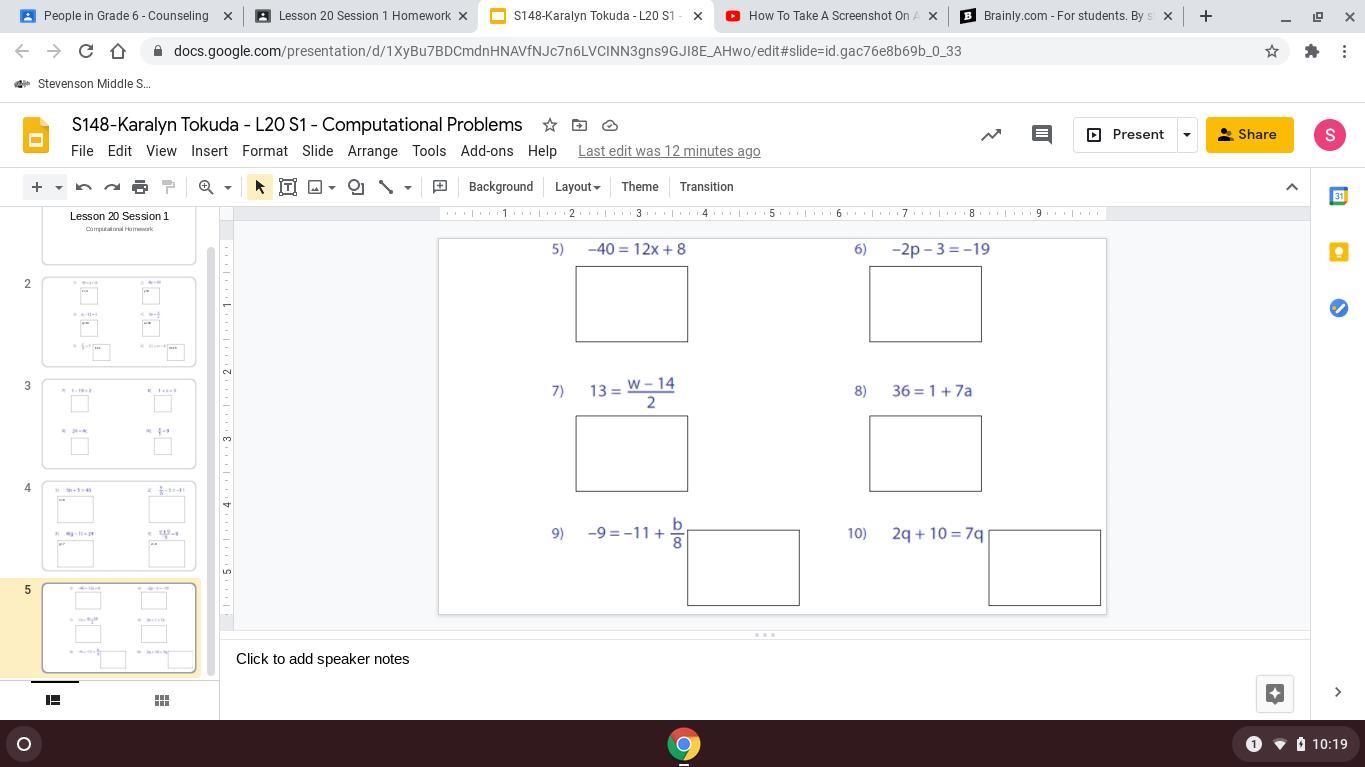The width and height of the screenshot is (1365, 767).
Task: Open the Arrange menu
Action: (373, 151)
